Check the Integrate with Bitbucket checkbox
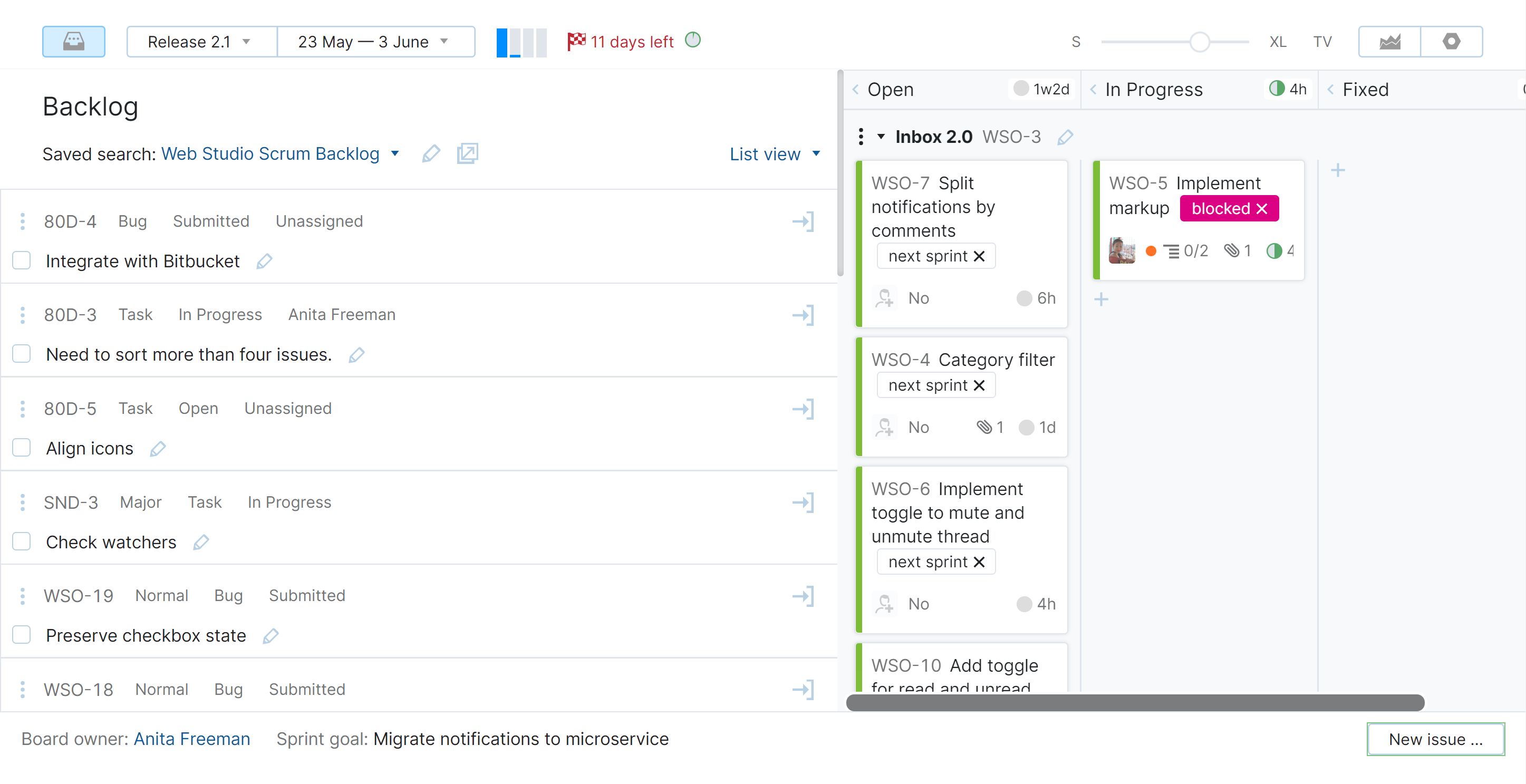The height and width of the screenshot is (784, 1526). click(22, 260)
